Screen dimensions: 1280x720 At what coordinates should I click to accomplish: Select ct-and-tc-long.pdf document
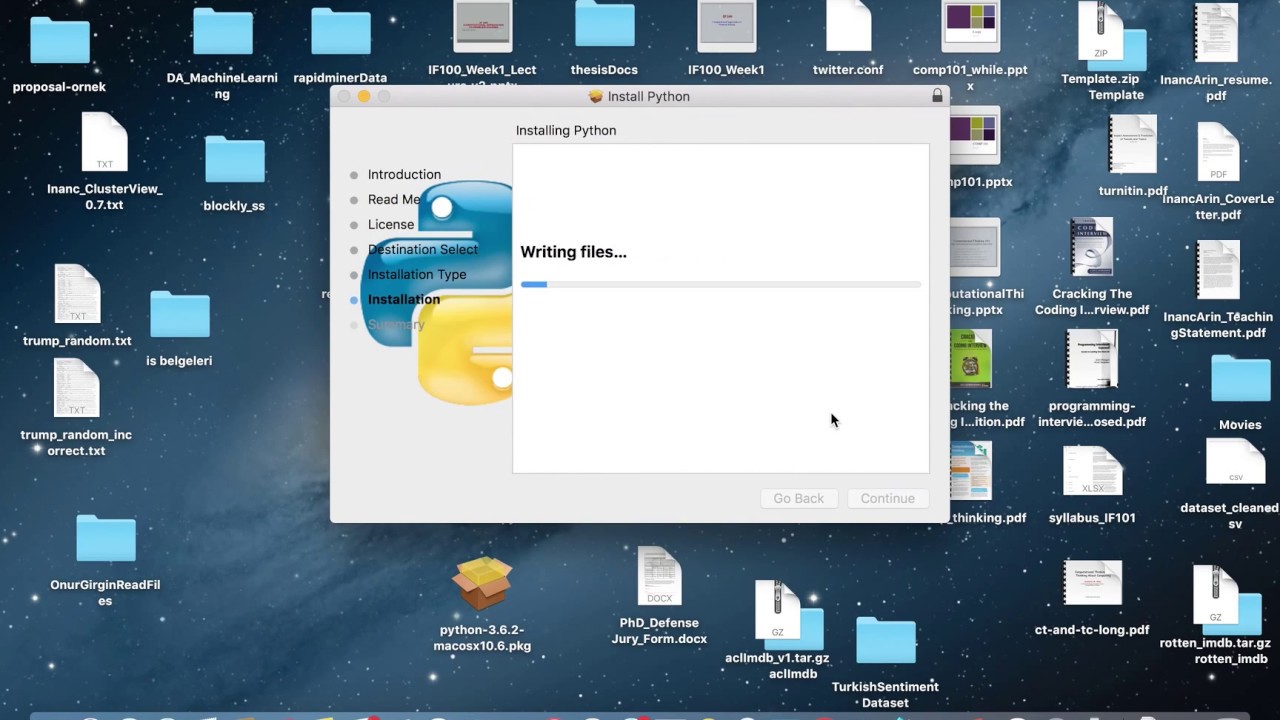tap(1092, 584)
